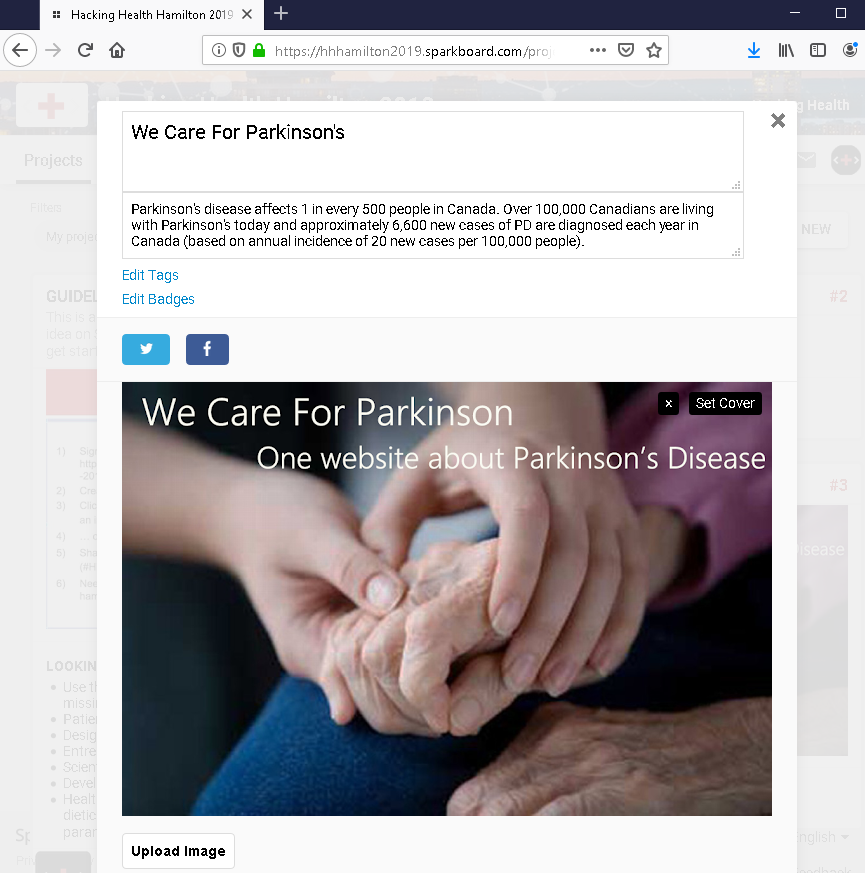
Task: Maximize the browser window
Action: click(x=841, y=13)
